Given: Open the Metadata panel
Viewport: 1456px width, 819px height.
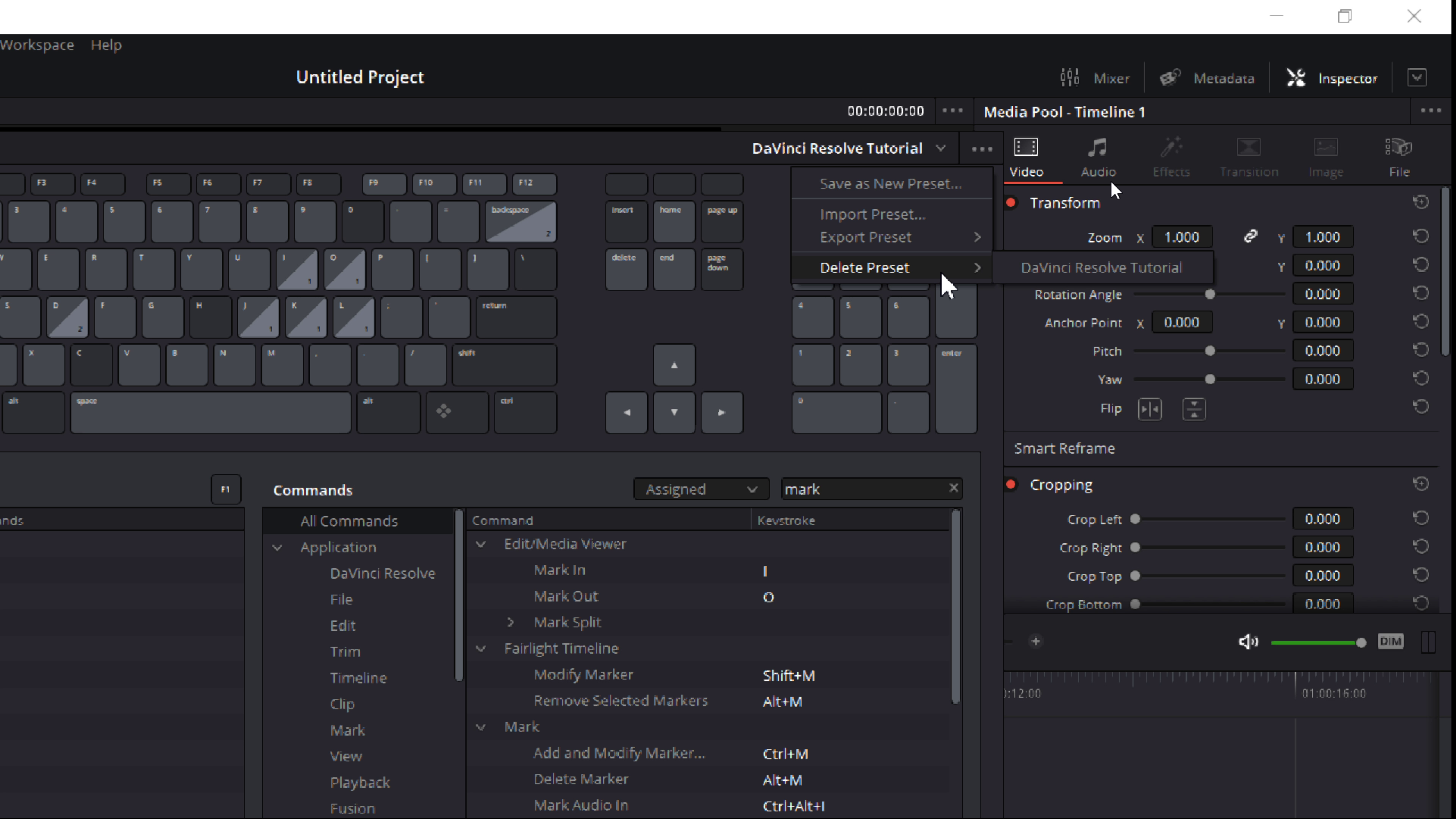Looking at the screenshot, I should pos(1207,78).
